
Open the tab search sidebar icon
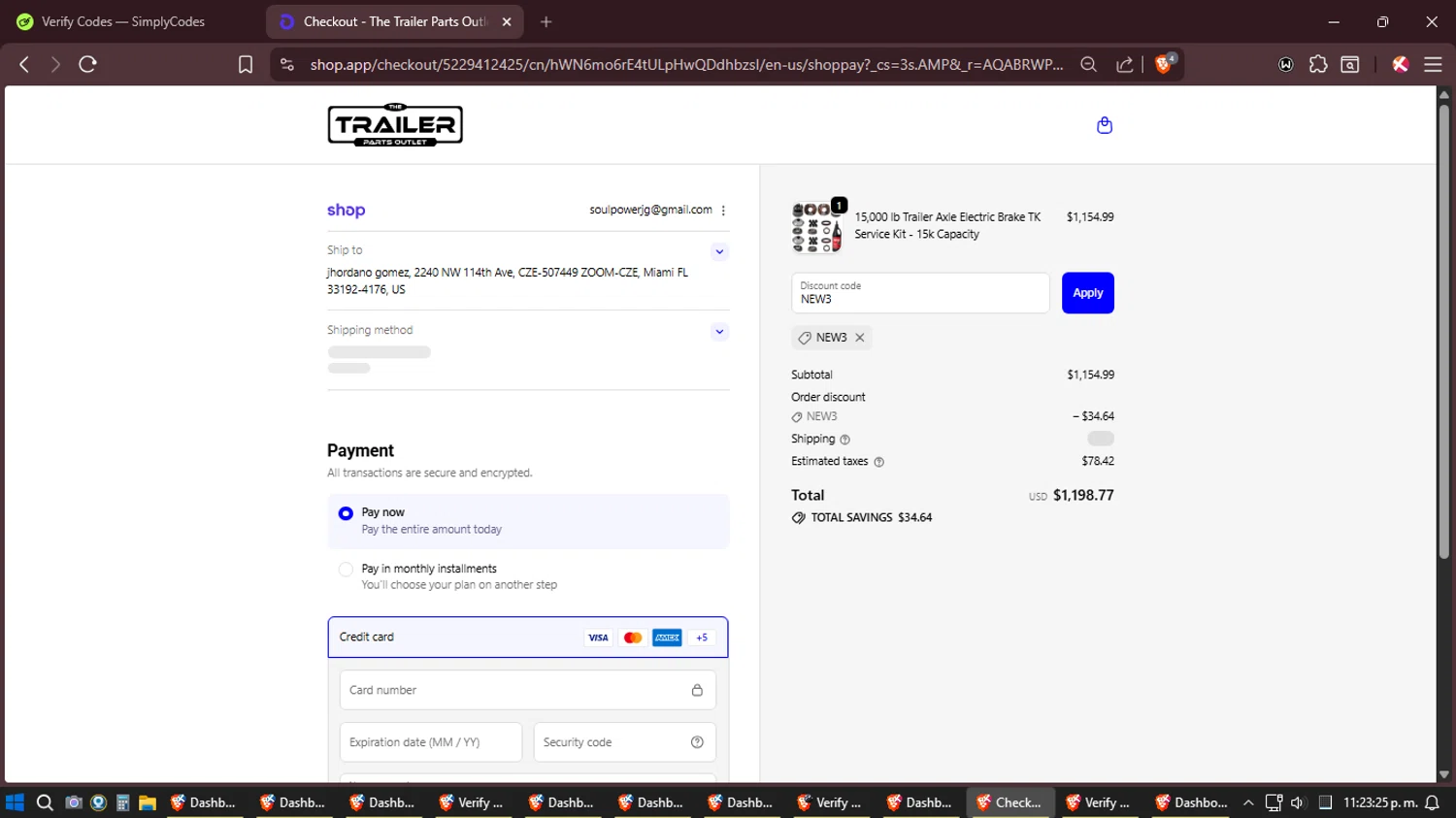coord(1350,64)
